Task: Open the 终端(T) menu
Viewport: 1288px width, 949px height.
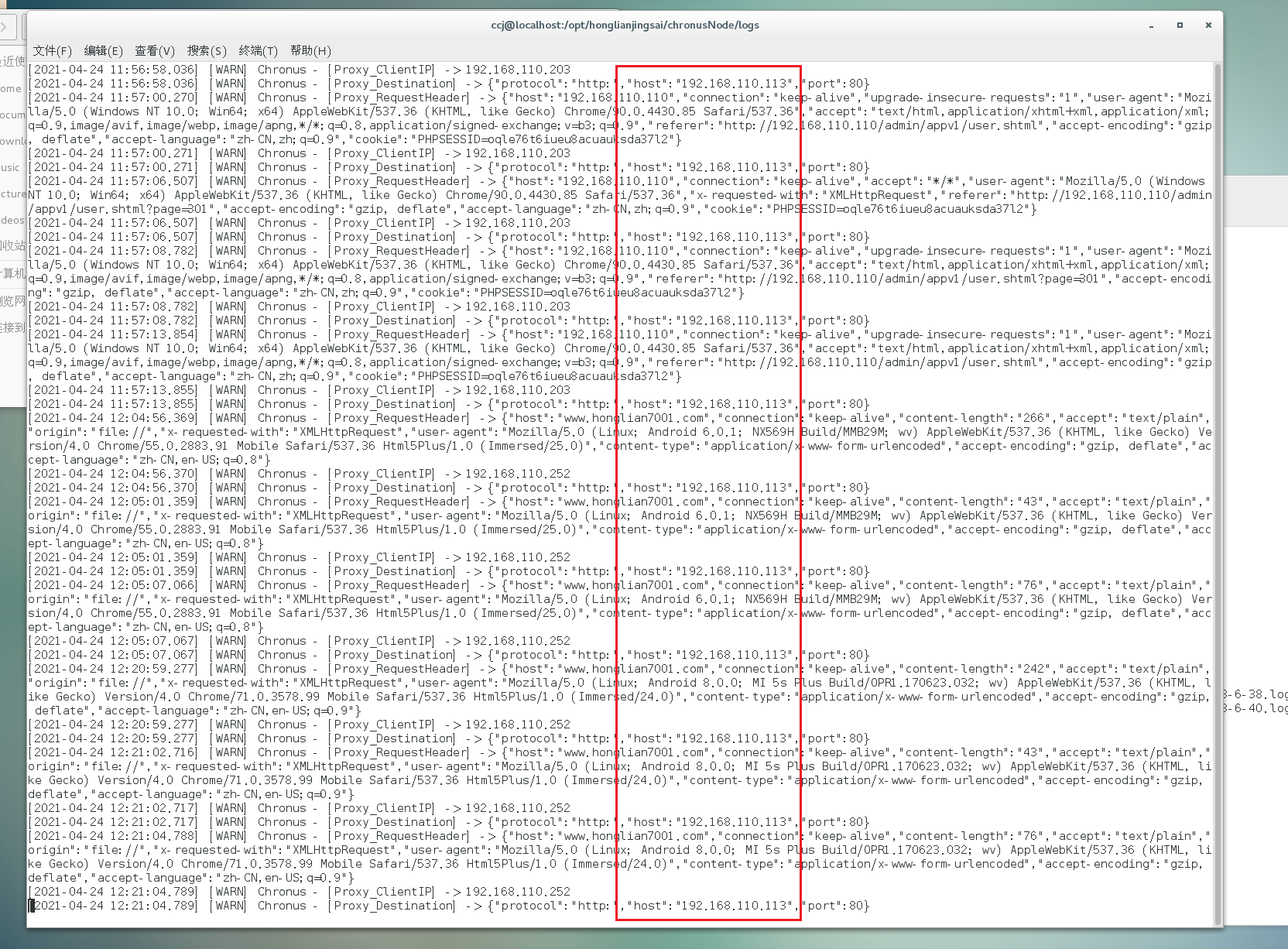Action: (x=258, y=50)
